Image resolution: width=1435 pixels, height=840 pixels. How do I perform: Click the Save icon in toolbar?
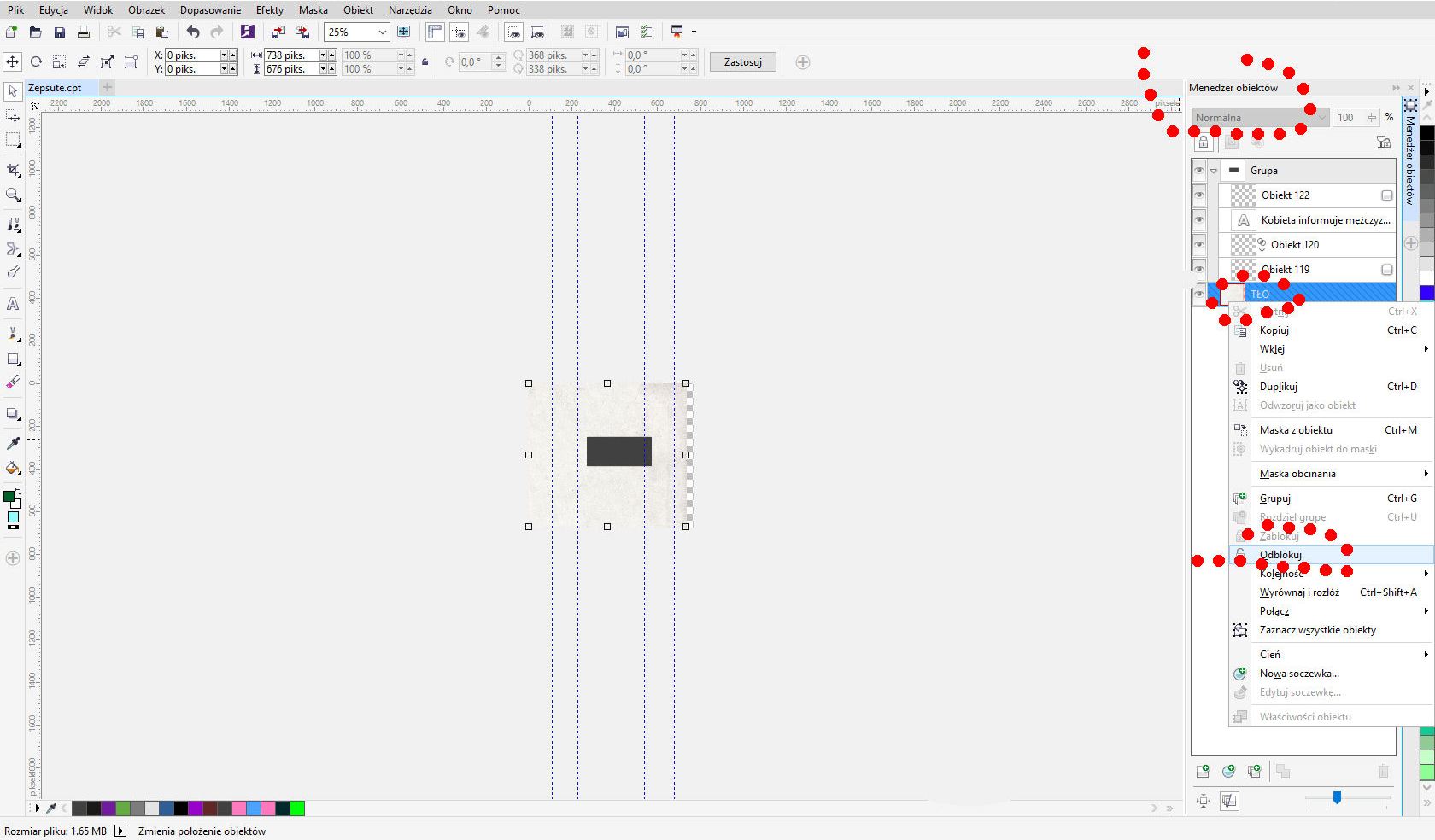pos(60,32)
